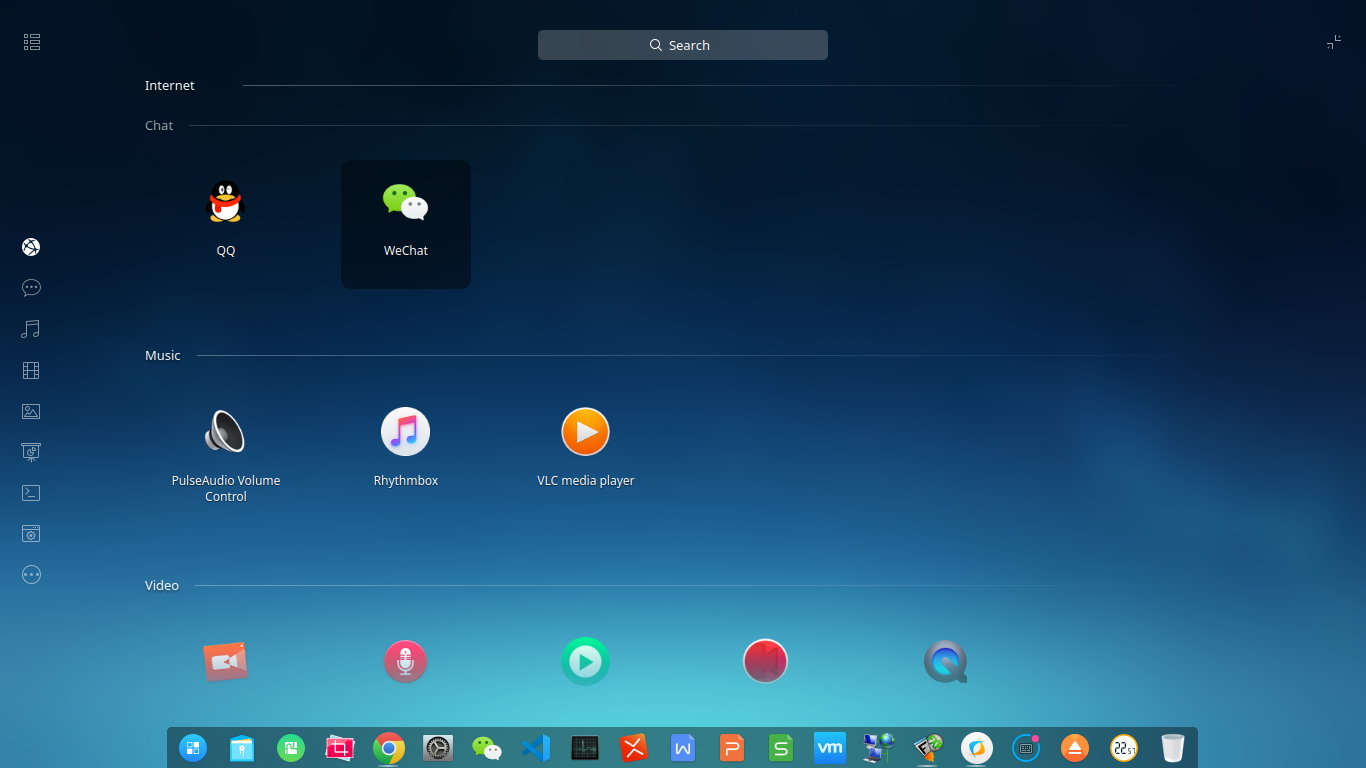This screenshot has width=1366, height=768.
Task: Open WPS Writer from the dock
Action: coord(683,747)
